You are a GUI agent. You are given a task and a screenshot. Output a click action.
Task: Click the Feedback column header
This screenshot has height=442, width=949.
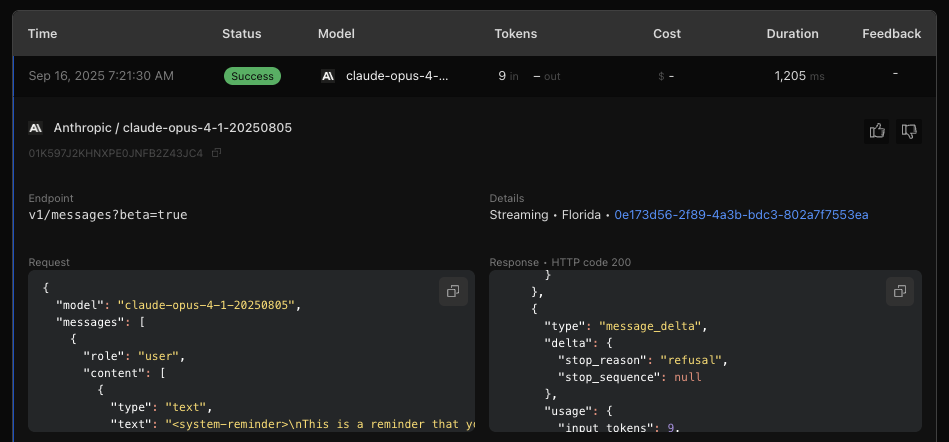[891, 34]
